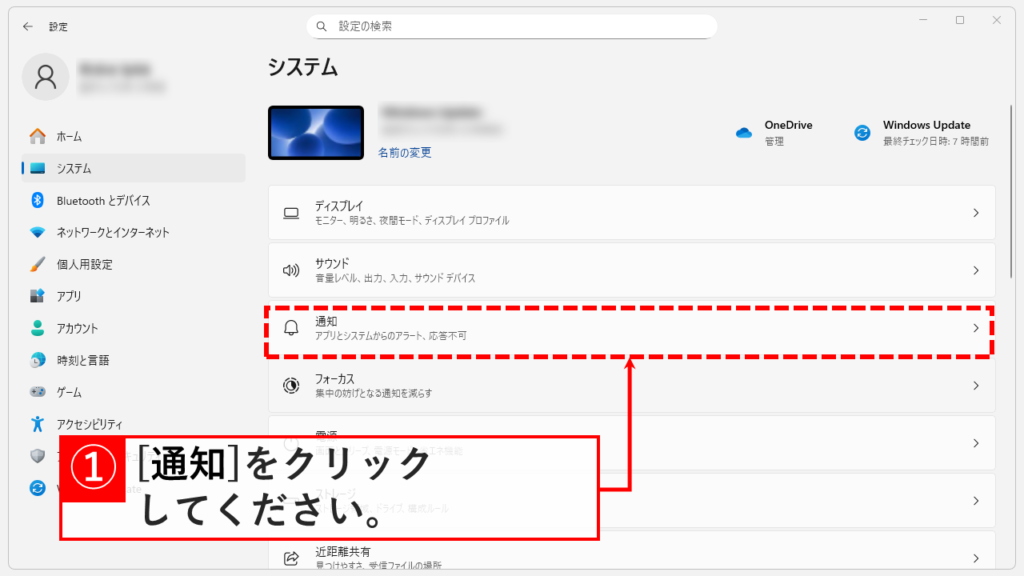Screen dimensions: 1024x576
Task: Open 近距離共有 via its share icon
Action: [291, 555]
